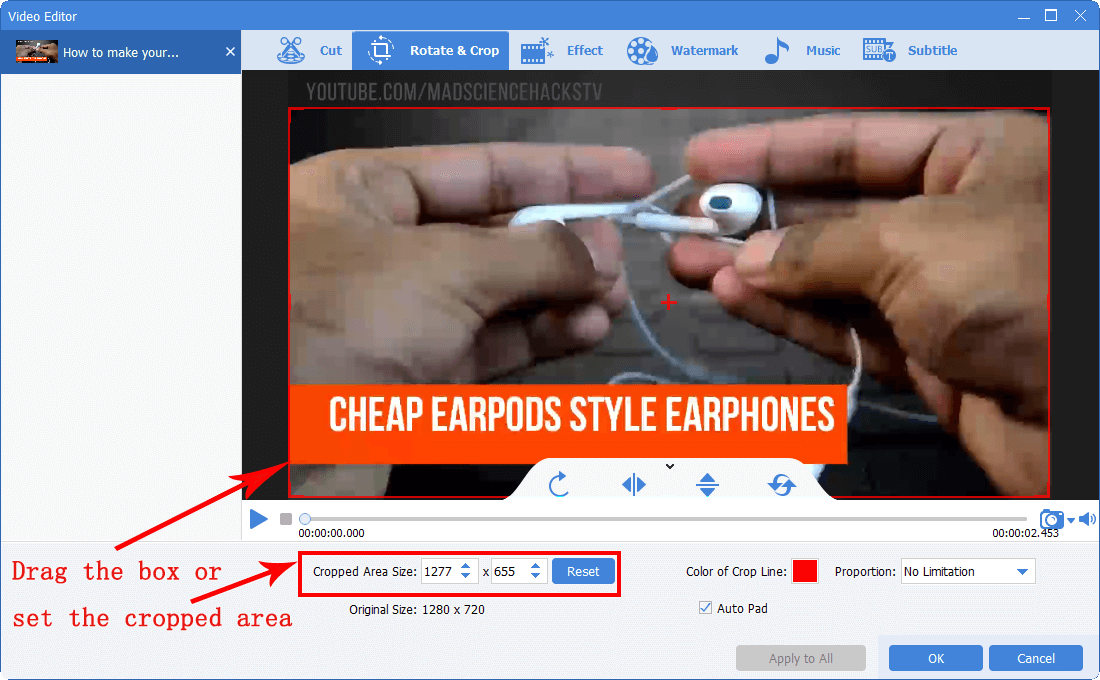Collapse the rotate toolbar chevron
The width and height of the screenshot is (1100, 680).
pos(670,466)
